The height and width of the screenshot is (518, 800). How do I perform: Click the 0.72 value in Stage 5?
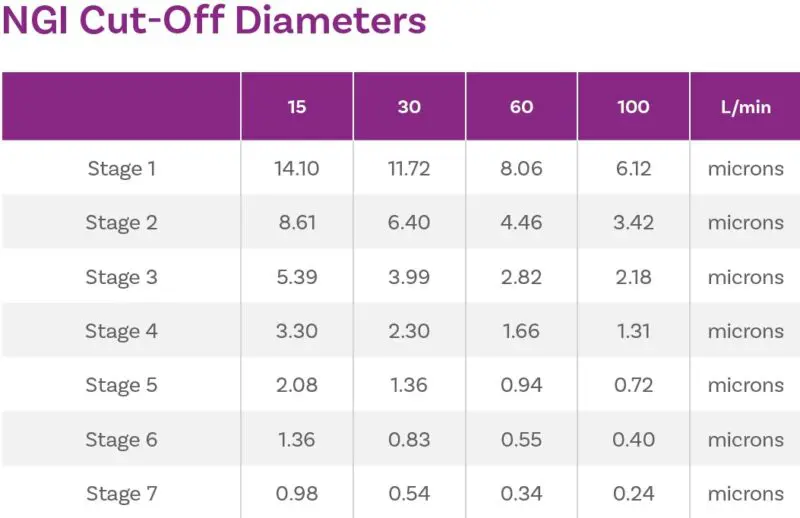pyautogui.click(x=633, y=385)
